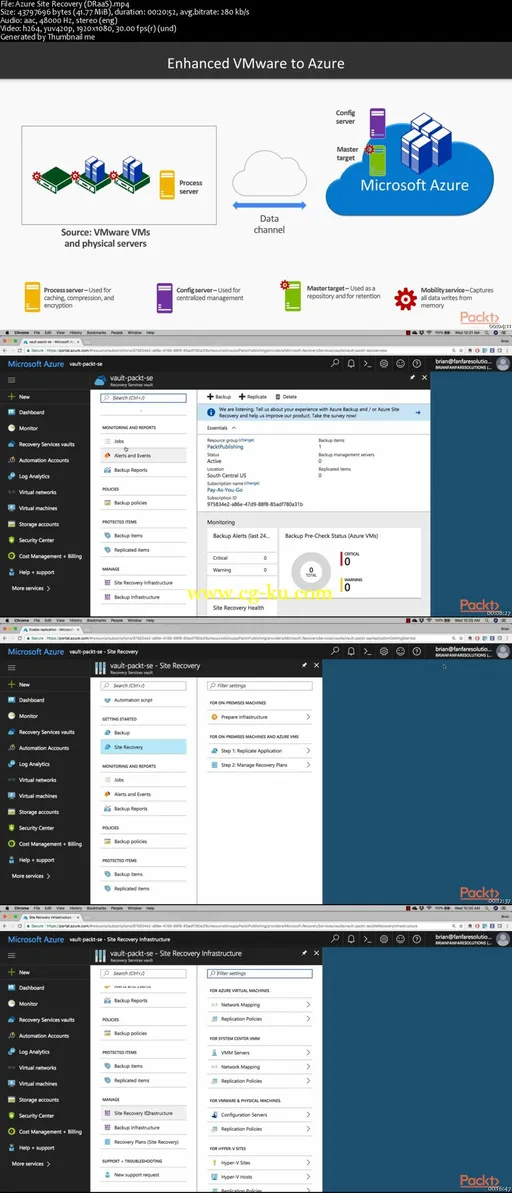Click Virtual machines icon in Site Recovery frame
The image size is (512, 1193).
tap(11, 796)
